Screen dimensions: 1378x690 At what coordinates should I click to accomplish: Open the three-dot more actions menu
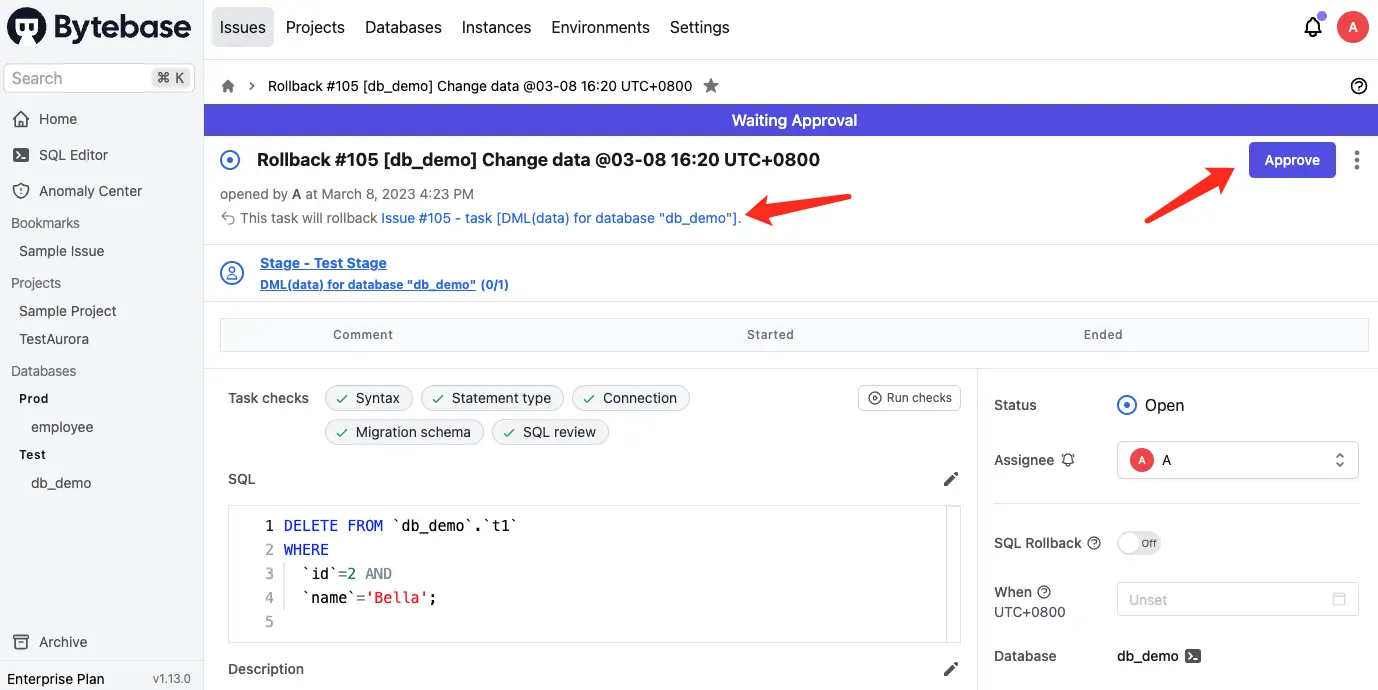(1356, 160)
